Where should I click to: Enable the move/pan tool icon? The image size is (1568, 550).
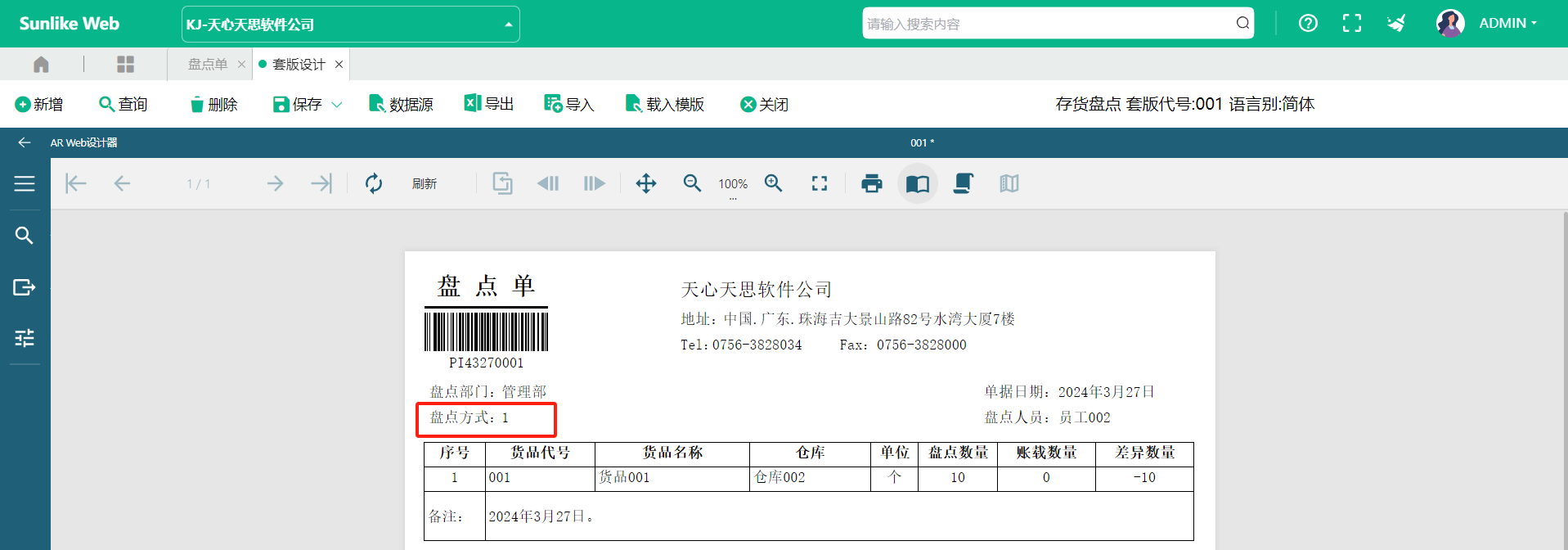pos(646,183)
